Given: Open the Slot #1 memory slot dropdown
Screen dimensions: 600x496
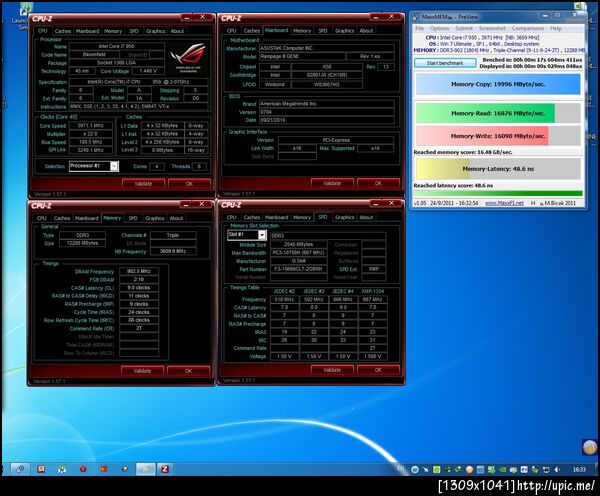Looking at the screenshot, I should (x=246, y=236).
